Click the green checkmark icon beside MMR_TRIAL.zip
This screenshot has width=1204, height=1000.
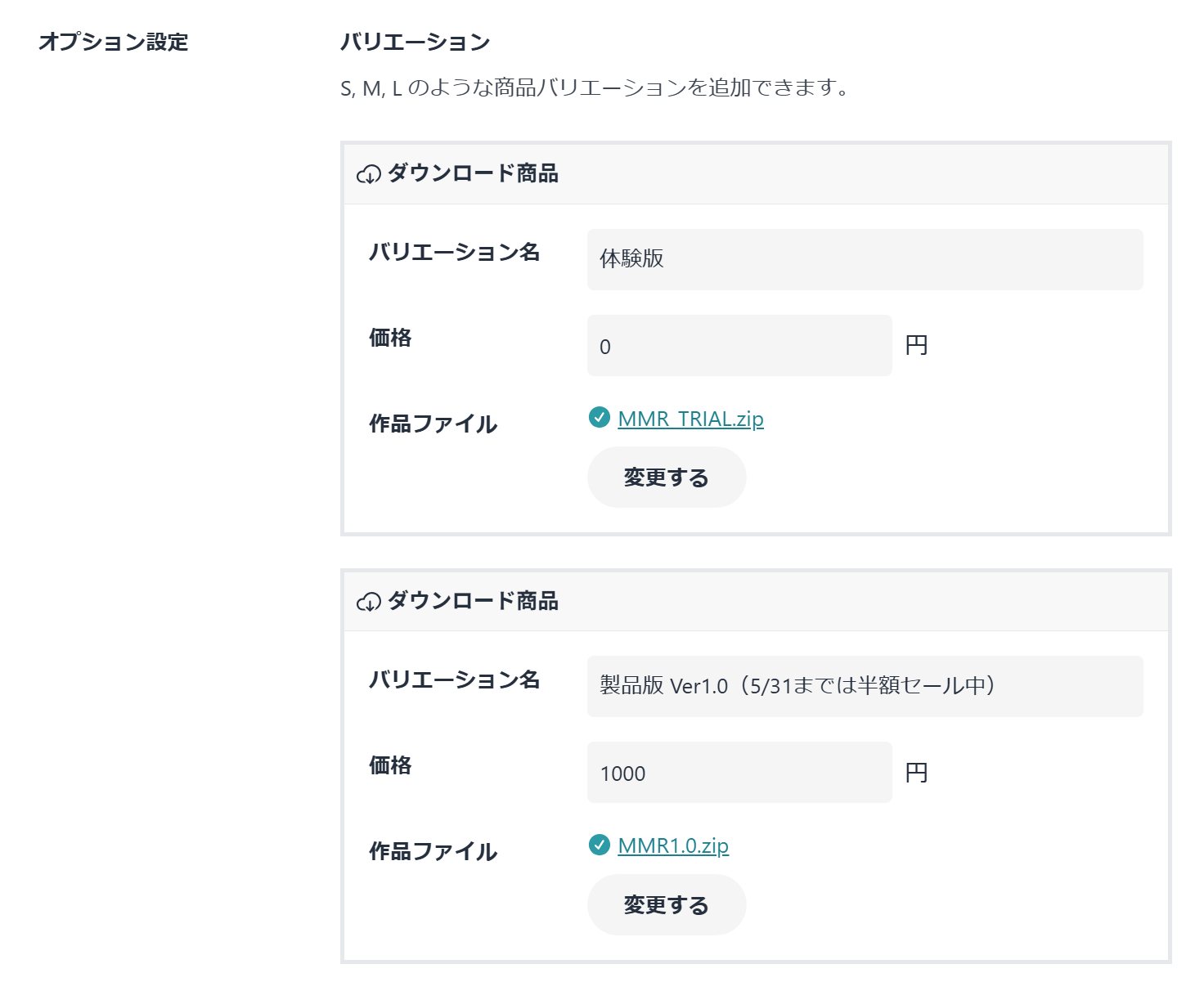pyautogui.click(x=599, y=418)
